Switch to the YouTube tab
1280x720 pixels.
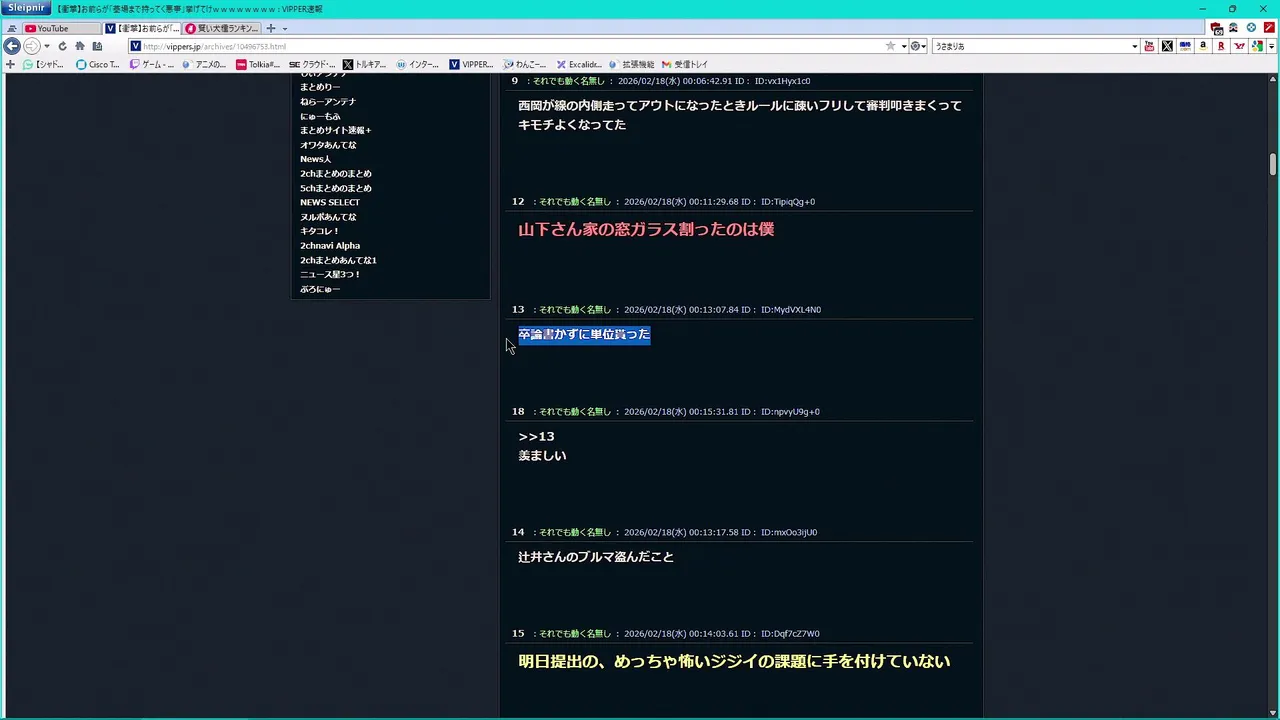pos(61,28)
